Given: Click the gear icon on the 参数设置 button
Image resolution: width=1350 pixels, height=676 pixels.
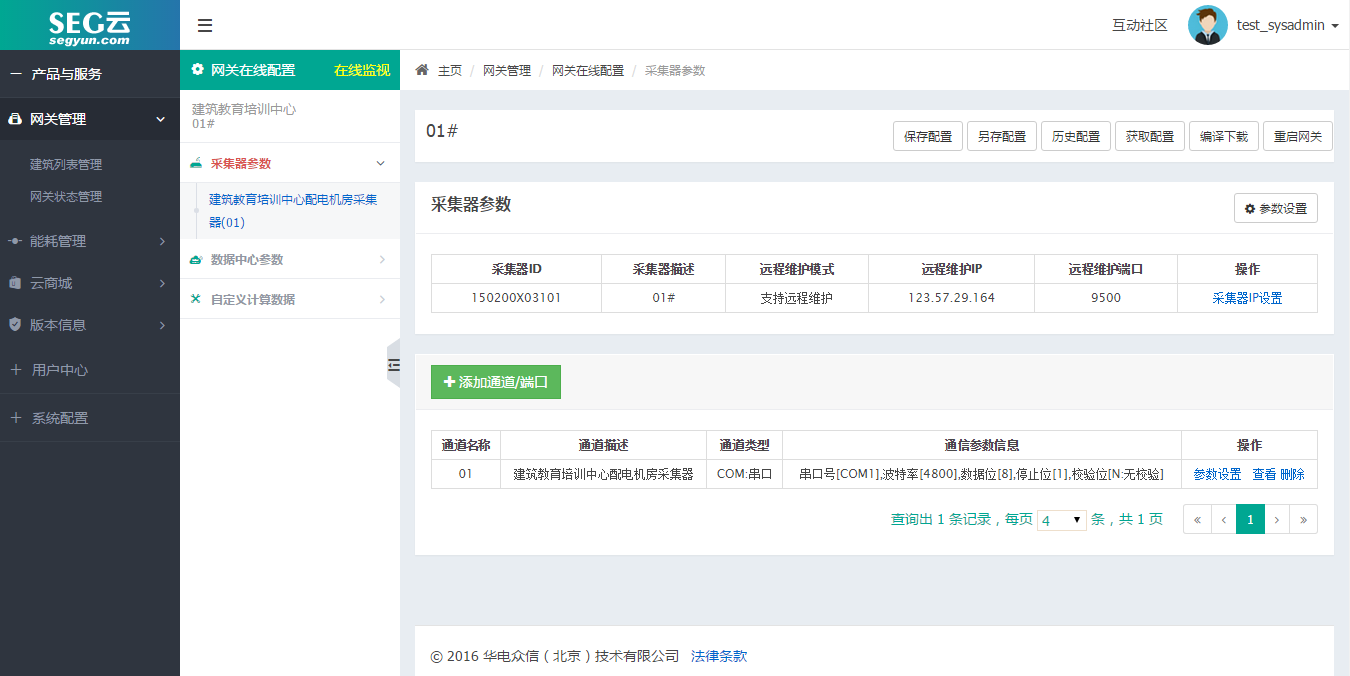Looking at the screenshot, I should point(1249,208).
